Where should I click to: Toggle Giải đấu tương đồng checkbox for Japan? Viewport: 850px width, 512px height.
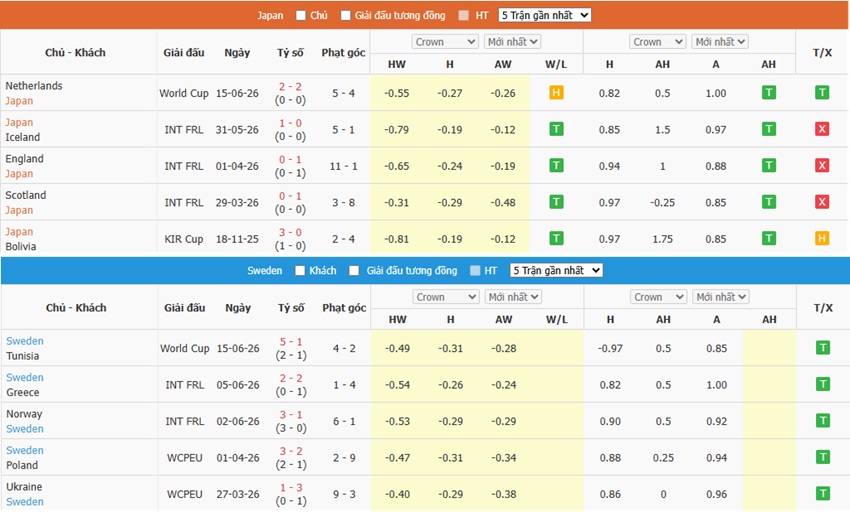(x=345, y=15)
